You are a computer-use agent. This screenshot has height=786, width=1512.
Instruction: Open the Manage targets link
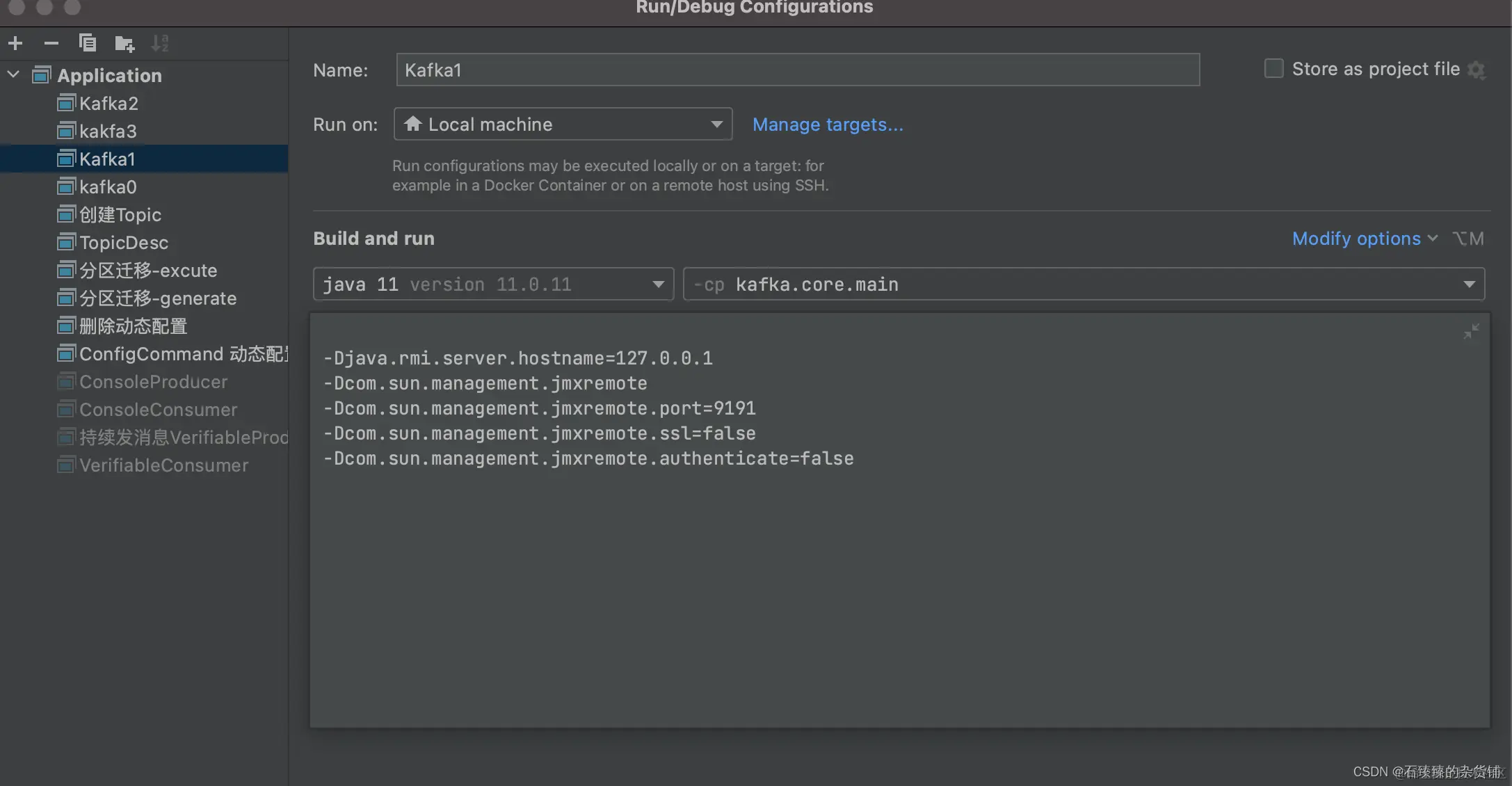coord(828,125)
